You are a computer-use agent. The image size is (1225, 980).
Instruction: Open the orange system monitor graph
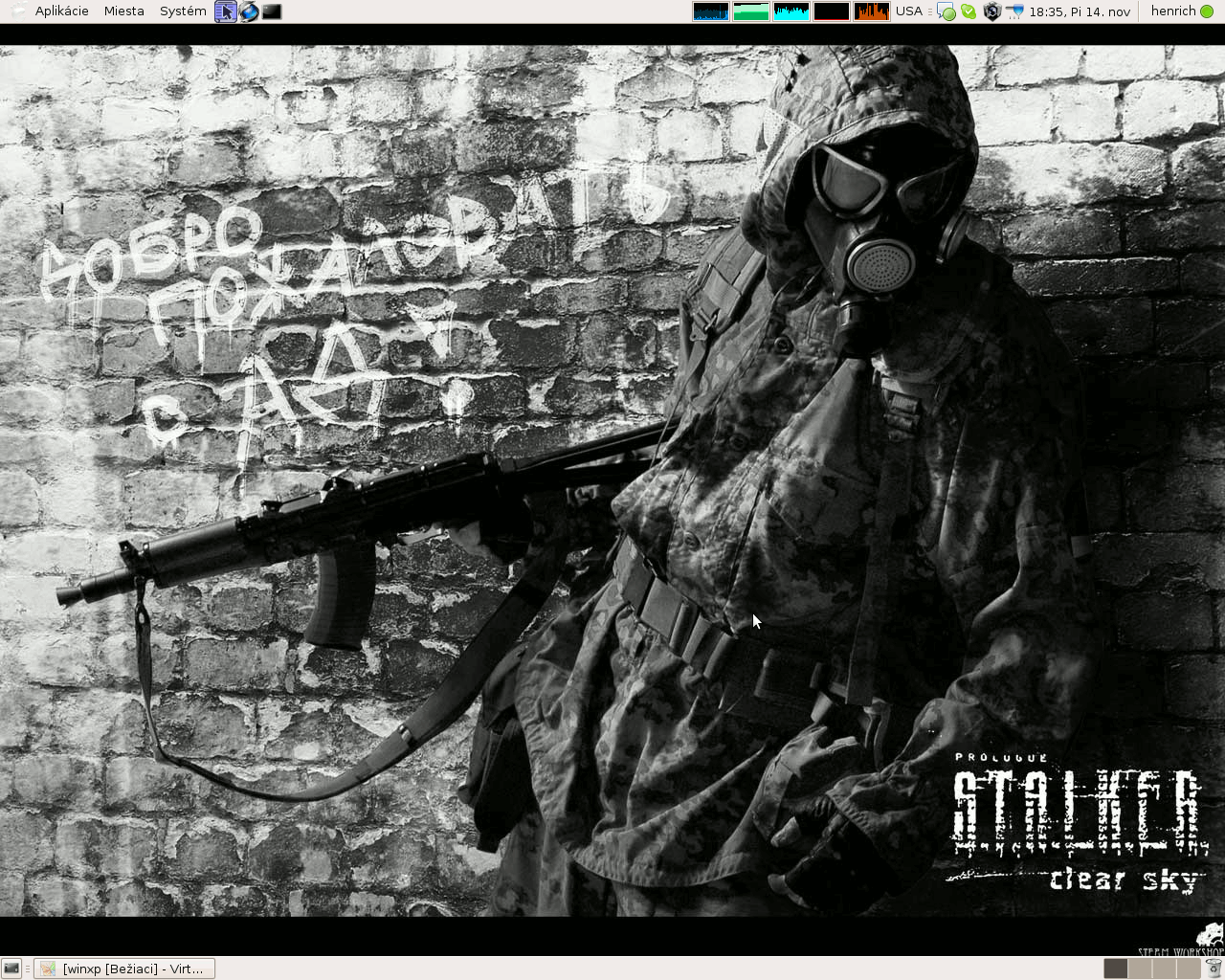tap(872, 11)
